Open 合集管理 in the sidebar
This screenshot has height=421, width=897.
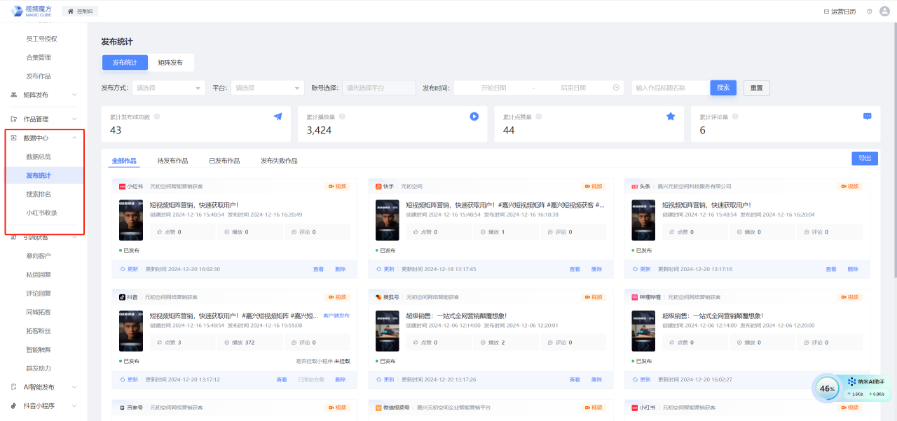pos(39,57)
